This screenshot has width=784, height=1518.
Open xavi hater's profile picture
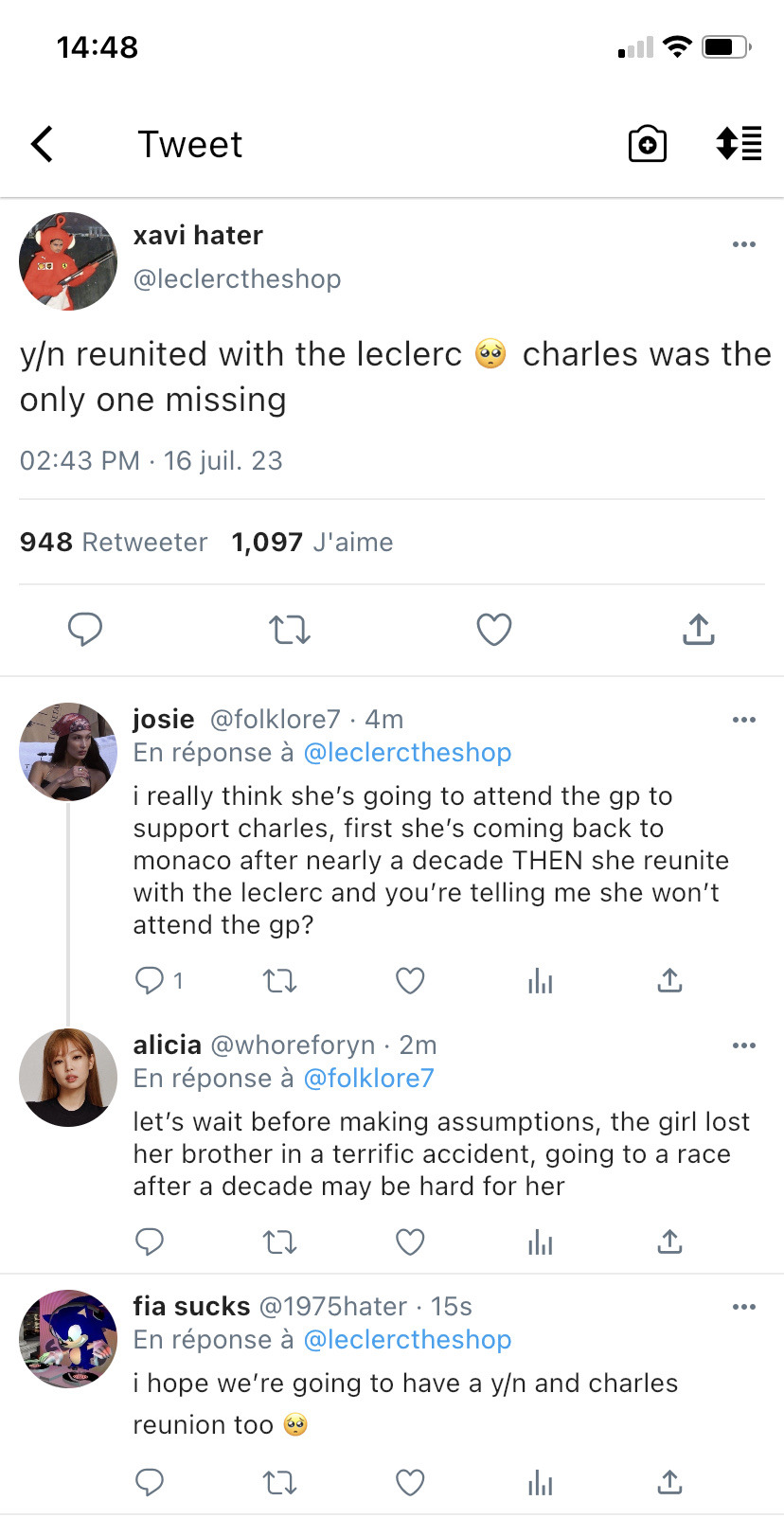pyautogui.click(x=68, y=261)
